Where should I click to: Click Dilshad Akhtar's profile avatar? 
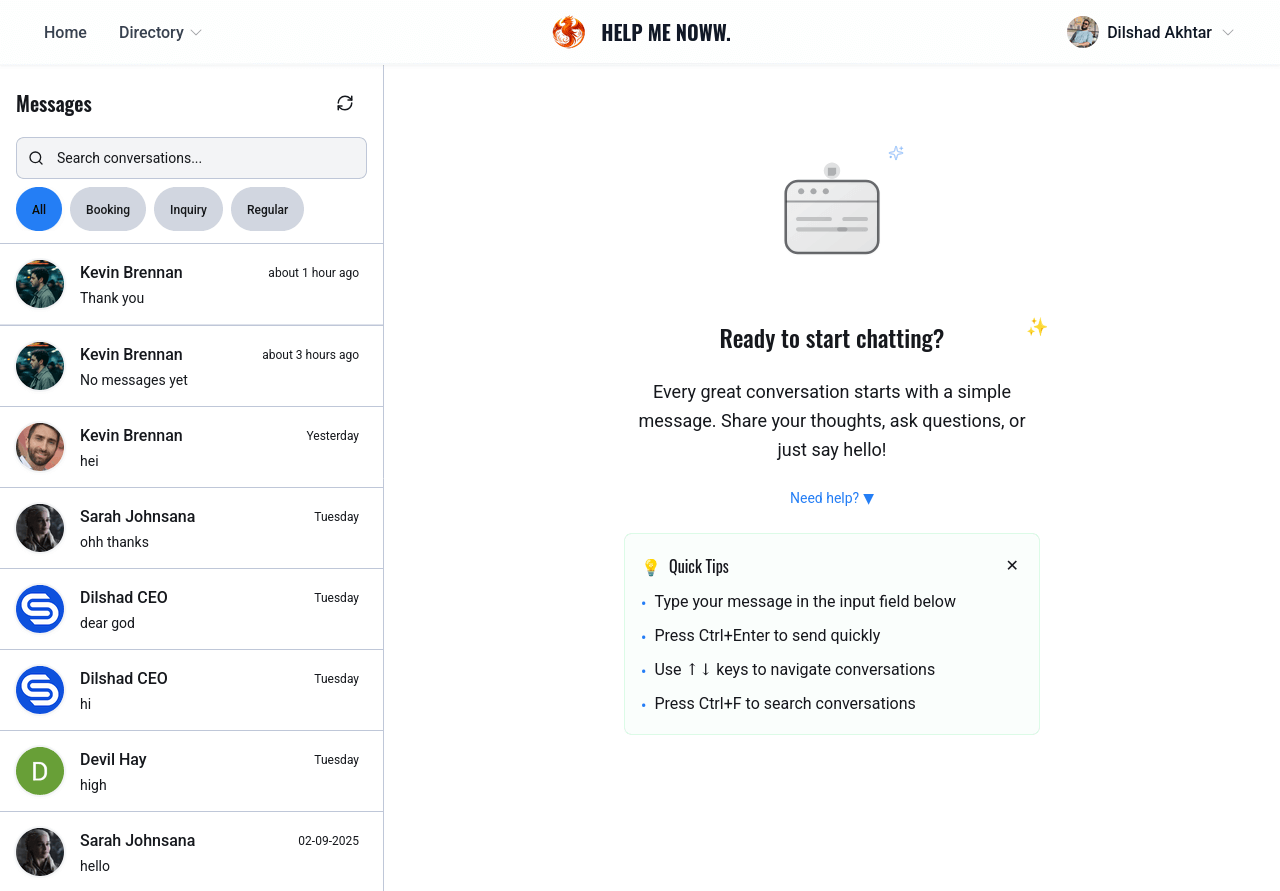tap(1082, 32)
